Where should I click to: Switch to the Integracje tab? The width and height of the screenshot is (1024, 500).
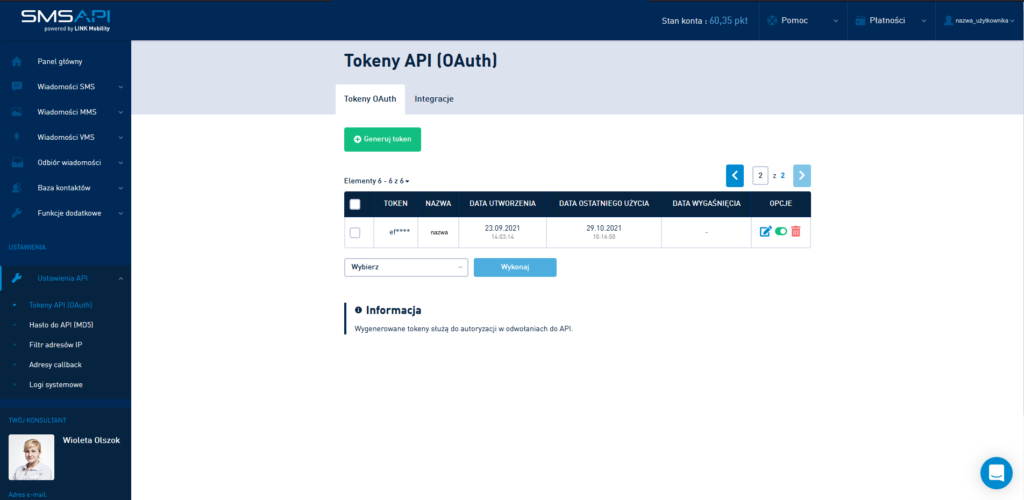coord(434,99)
